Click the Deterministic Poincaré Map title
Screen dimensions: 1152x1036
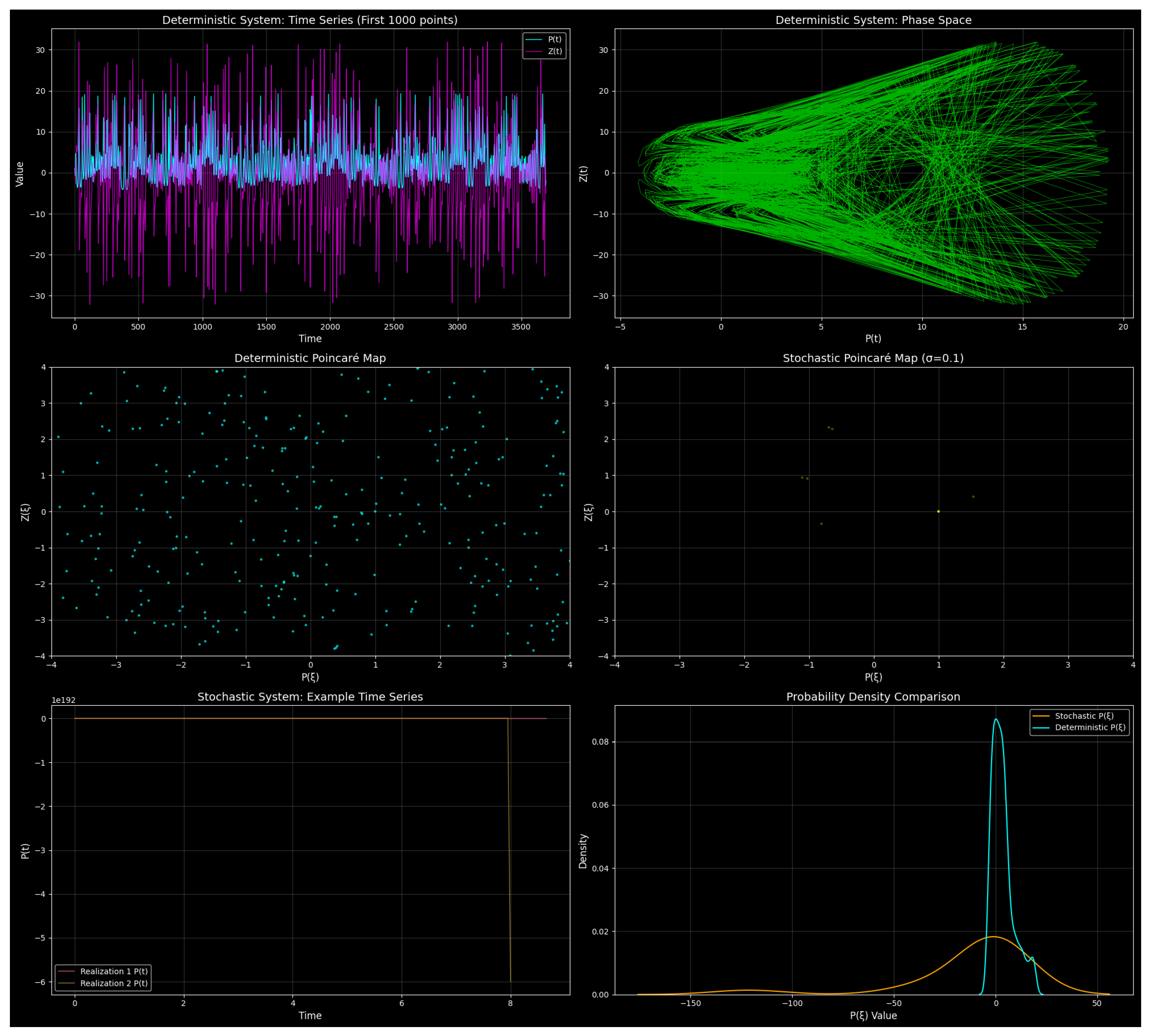pos(310,358)
